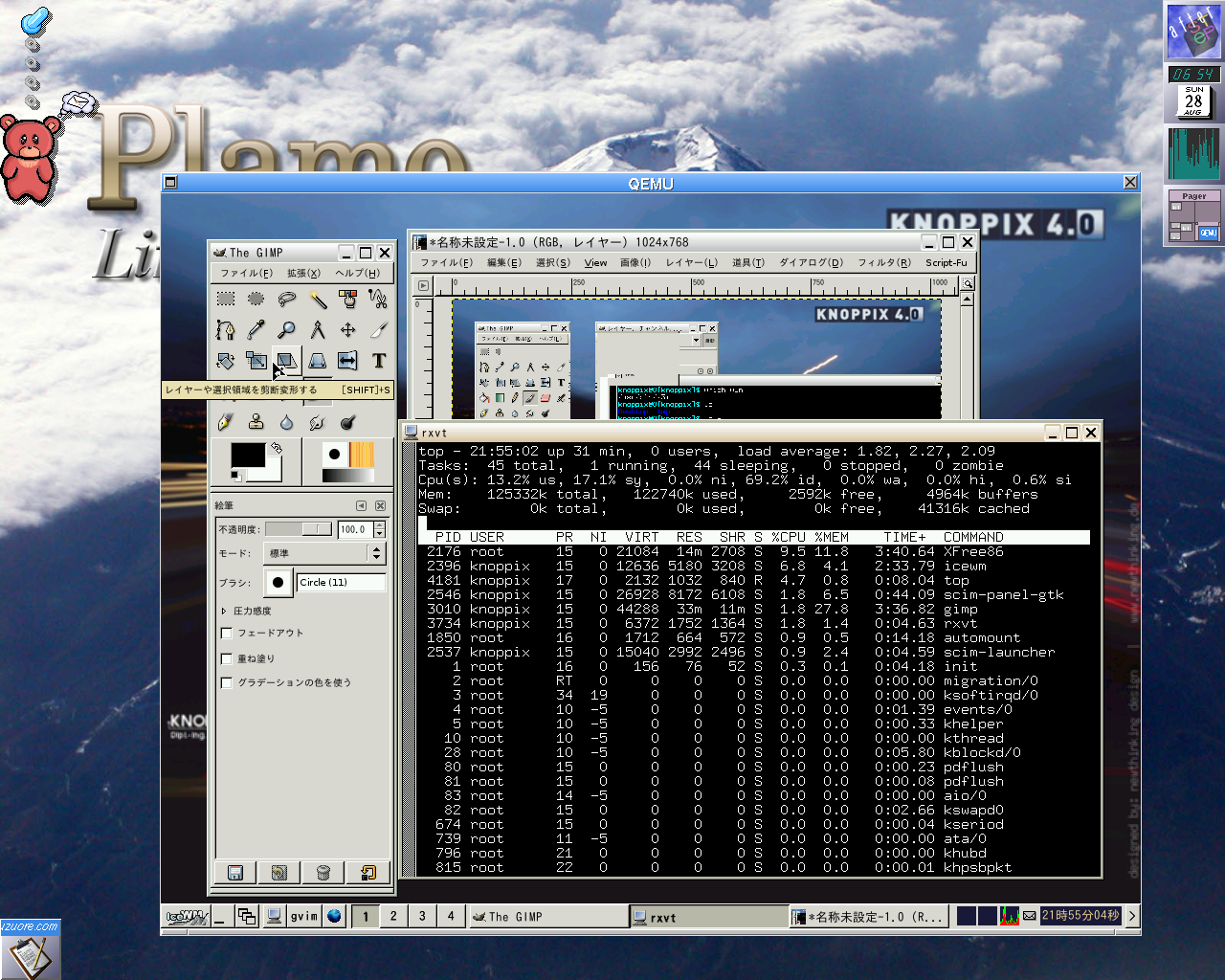Open image window corner menu arrow button

point(424,285)
